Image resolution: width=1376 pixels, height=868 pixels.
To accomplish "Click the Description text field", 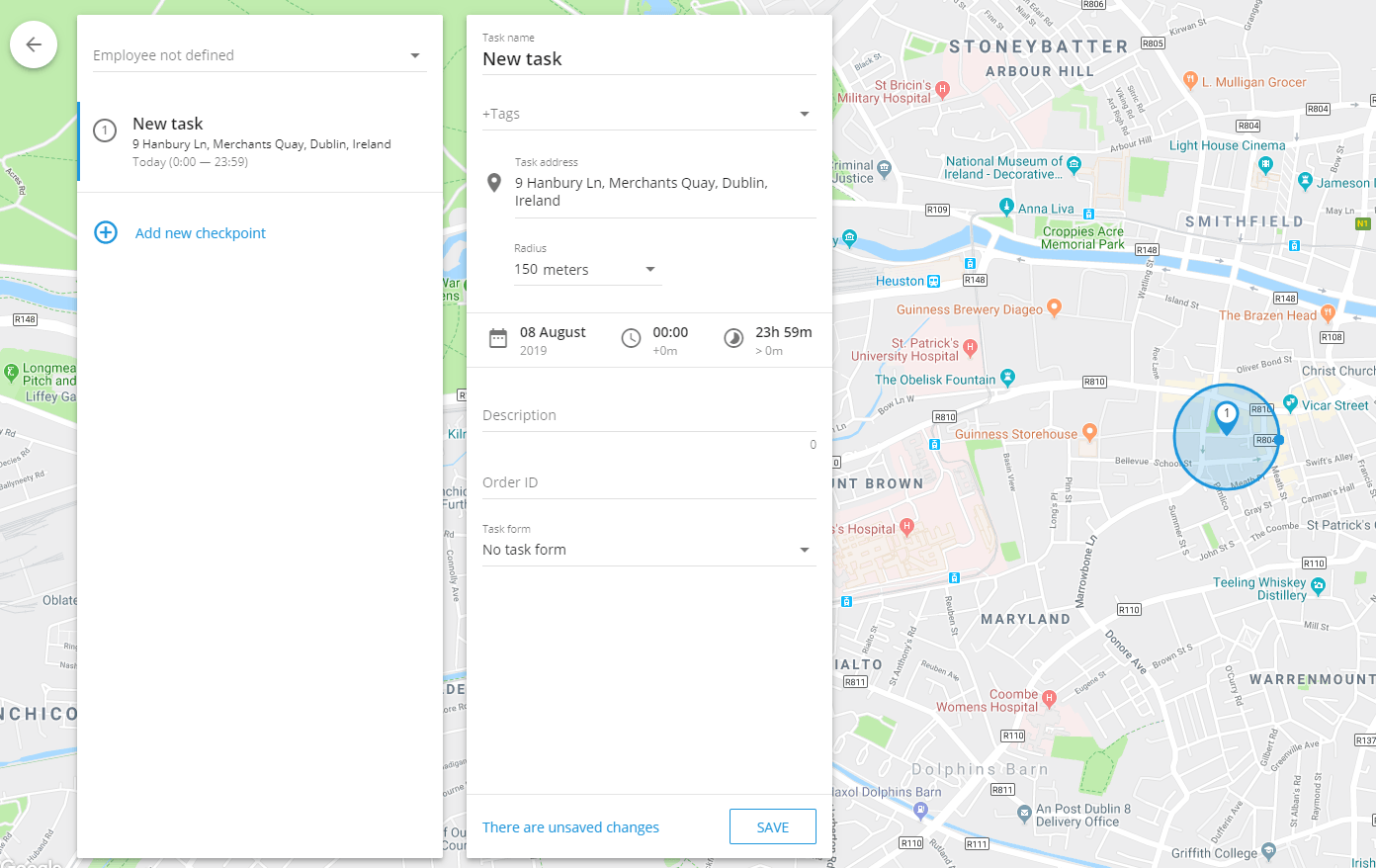I will click(648, 415).
